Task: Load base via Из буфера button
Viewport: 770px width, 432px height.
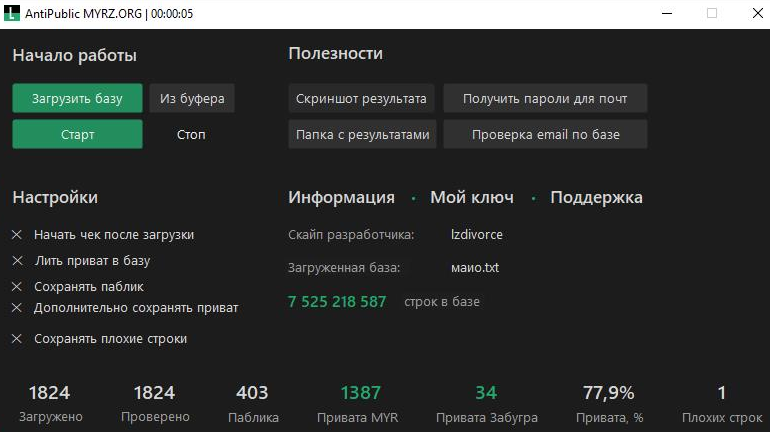Action: click(192, 98)
